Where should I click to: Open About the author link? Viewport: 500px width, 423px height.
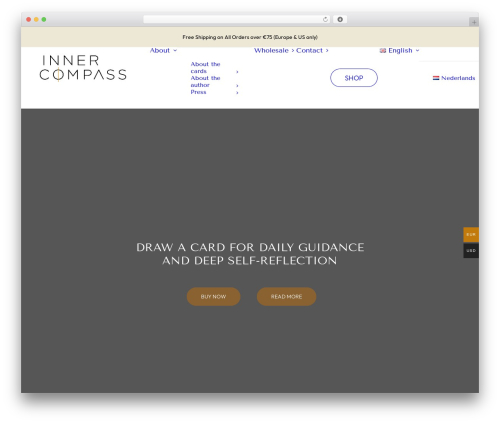205,81
